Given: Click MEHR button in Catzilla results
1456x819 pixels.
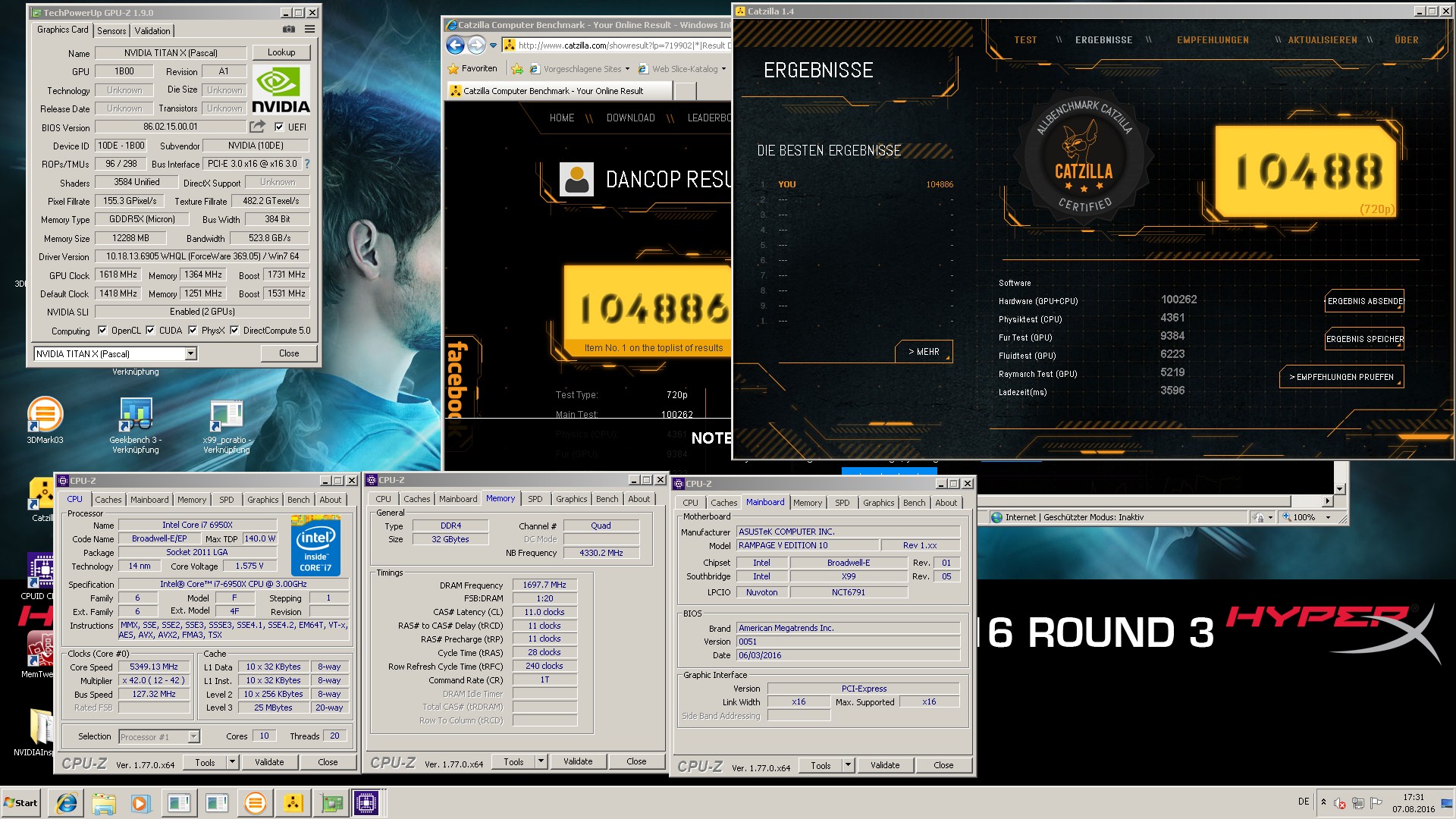Looking at the screenshot, I should (x=924, y=352).
